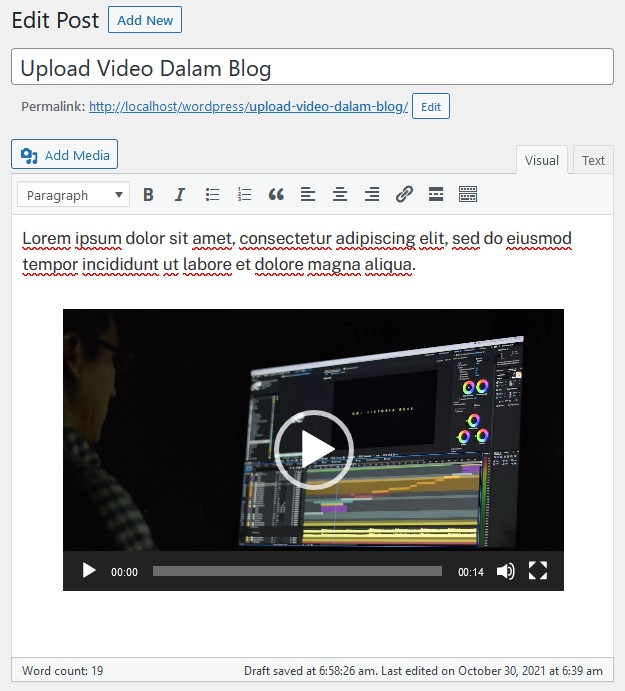The width and height of the screenshot is (625, 691).
Task: Click the Edit Post heading
Action: (56, 20)
